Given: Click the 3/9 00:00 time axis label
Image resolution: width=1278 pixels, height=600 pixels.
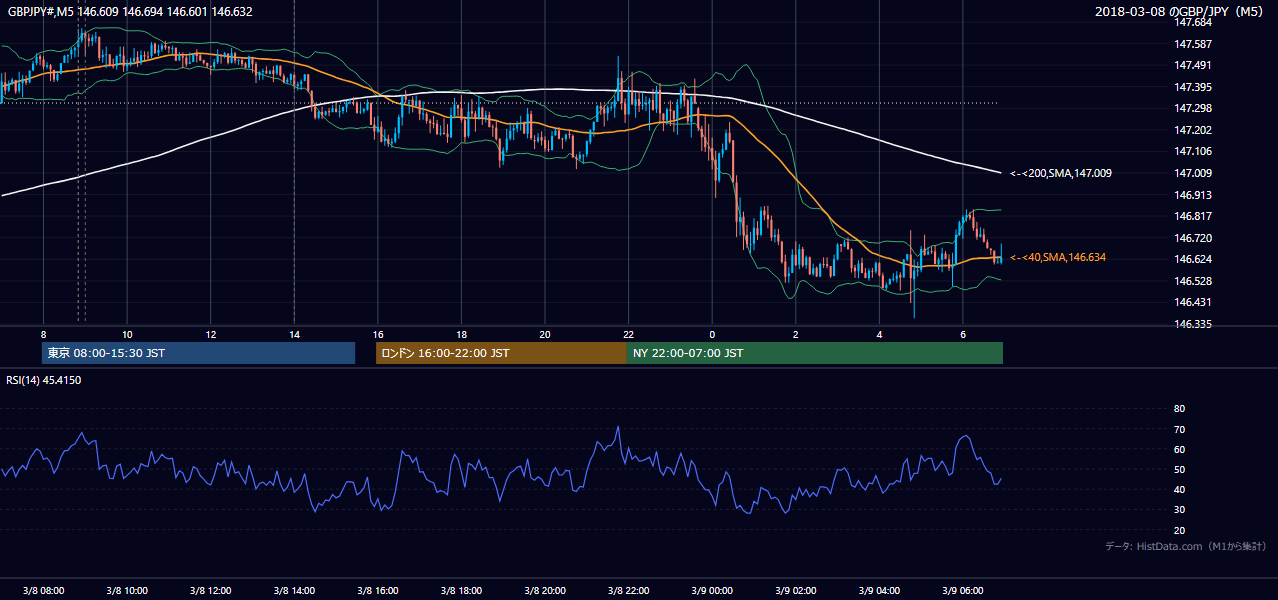Looking at the screenshot, I should 712,590.
